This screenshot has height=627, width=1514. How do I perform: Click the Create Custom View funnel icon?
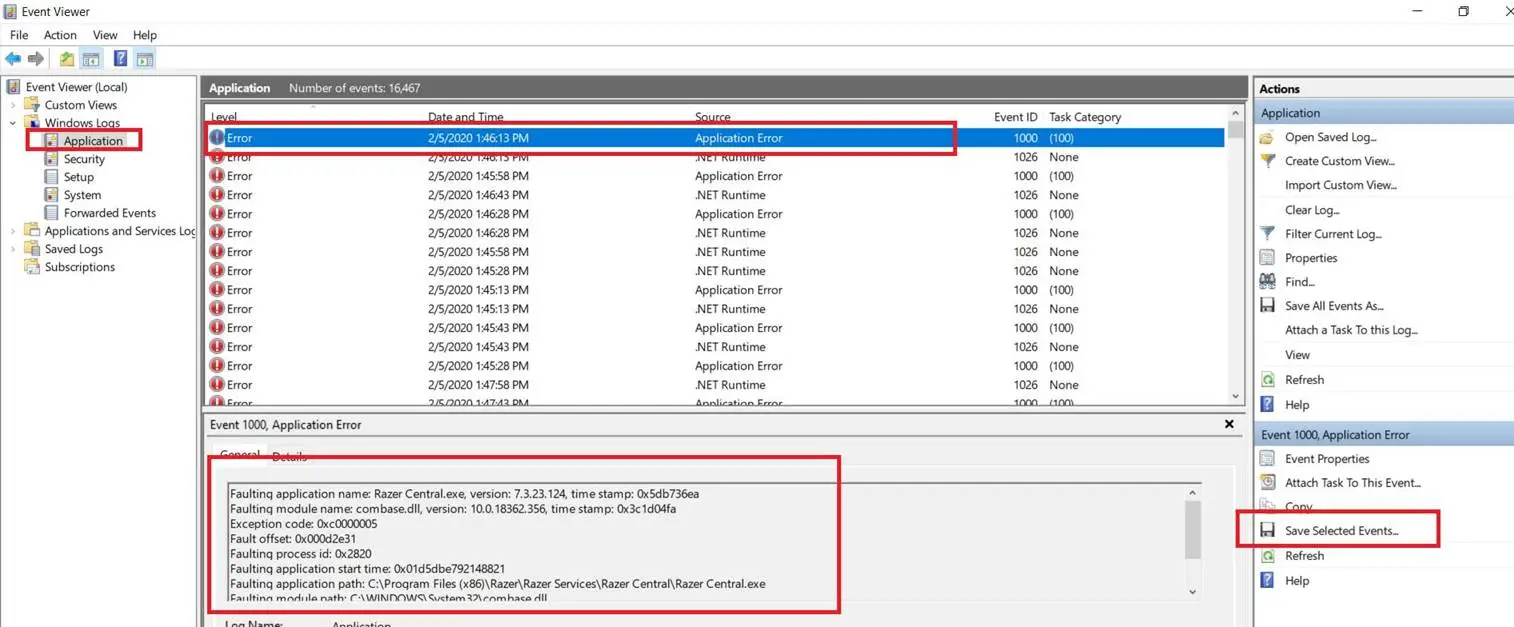(x=1267, y=161)
